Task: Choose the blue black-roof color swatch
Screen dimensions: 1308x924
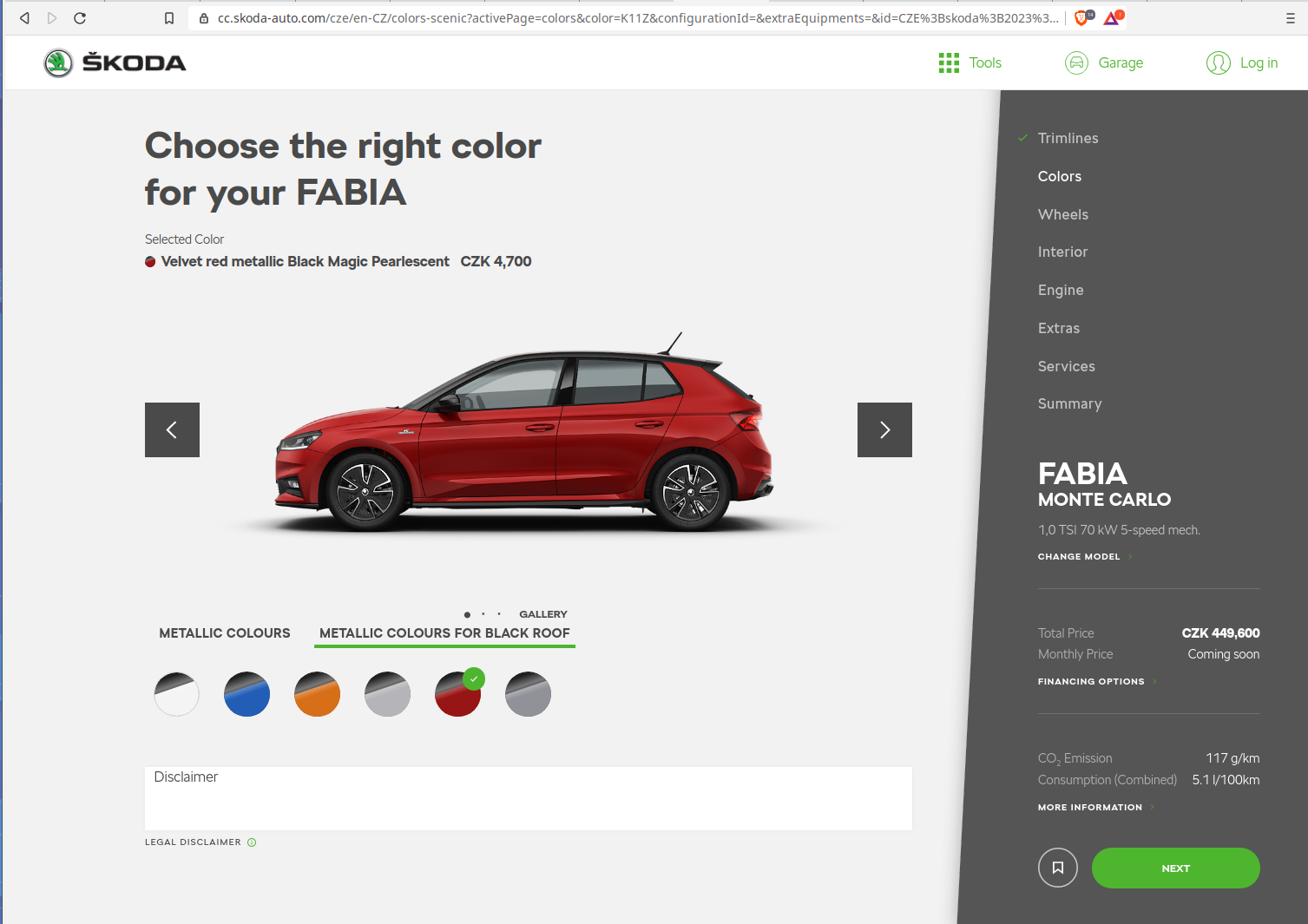Action: (x=246, y=693)
